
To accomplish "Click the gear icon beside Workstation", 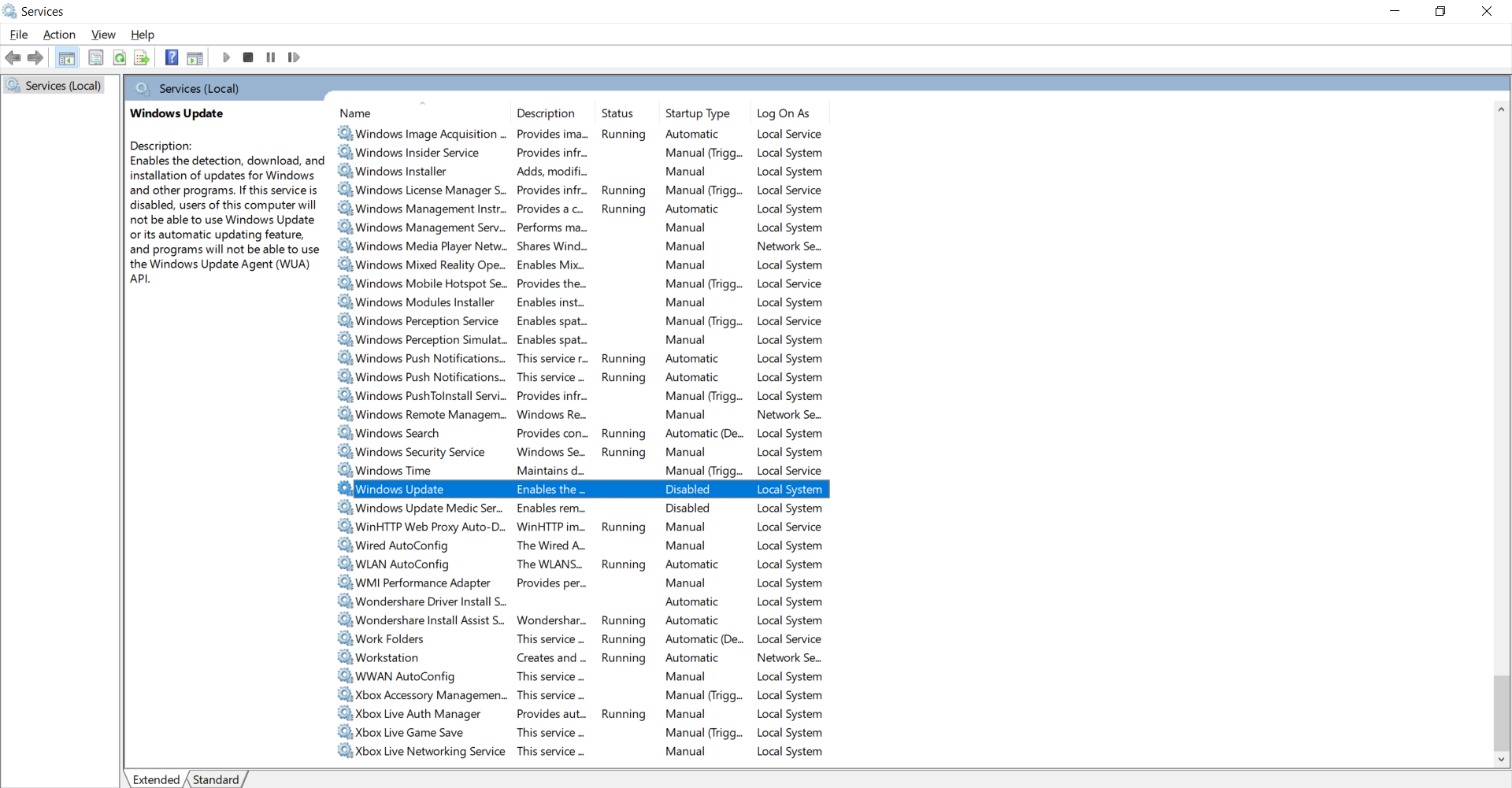I will (345, 657).
